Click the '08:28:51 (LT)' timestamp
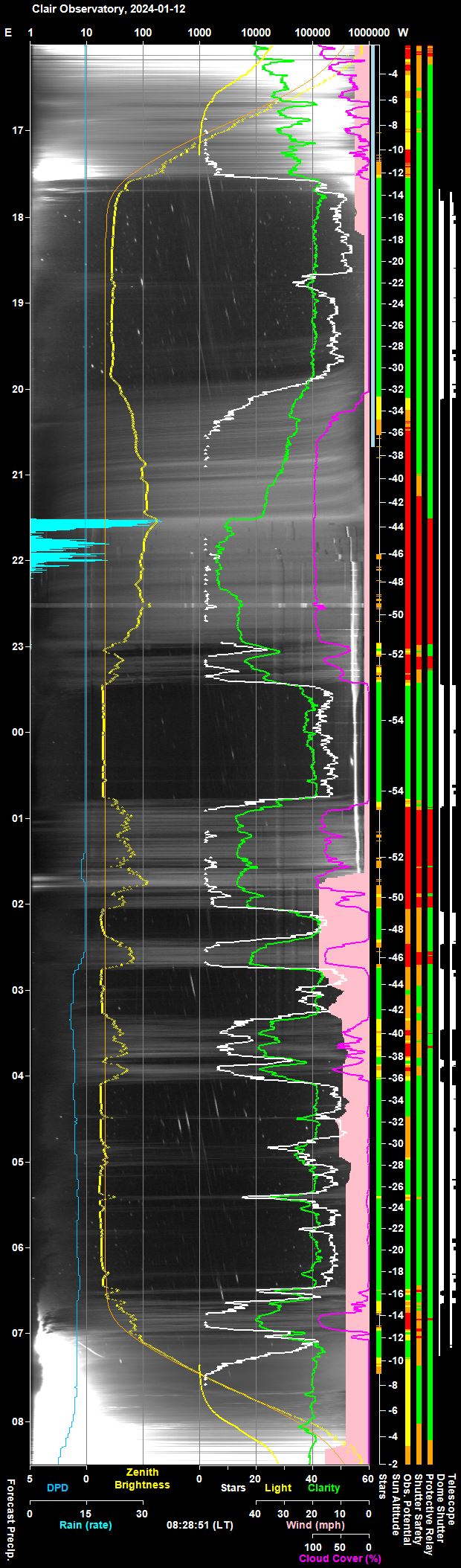 (x=199, y=1525)
